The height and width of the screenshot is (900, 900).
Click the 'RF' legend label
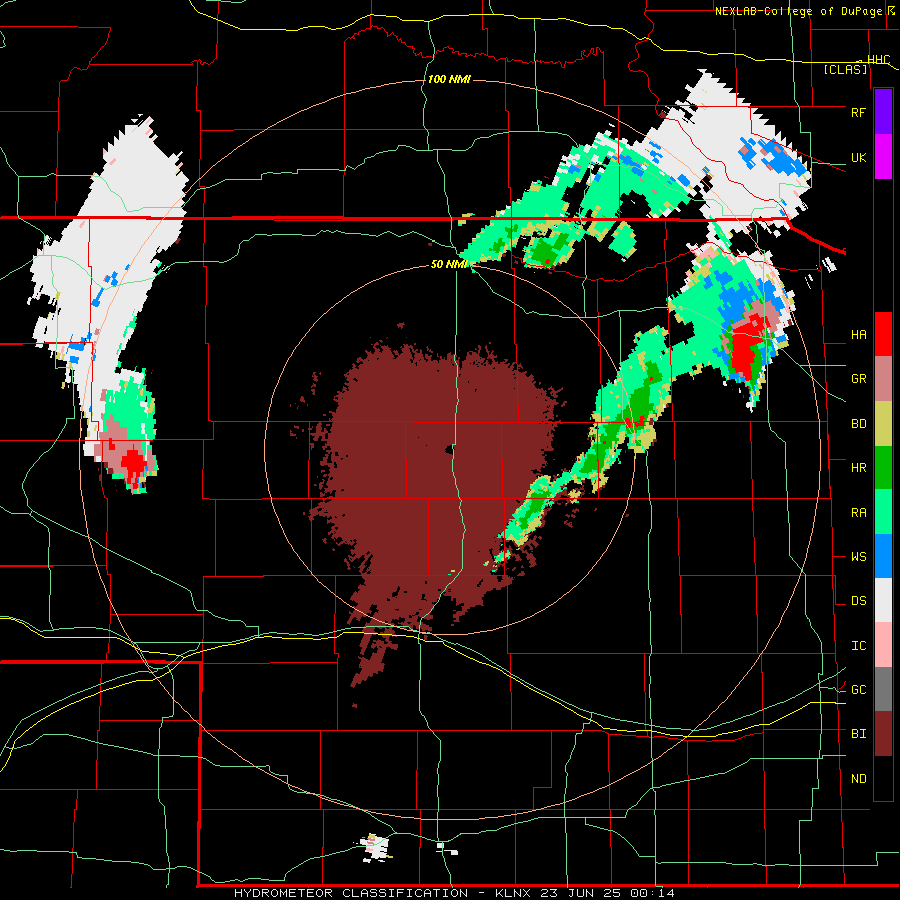tap(858, 112)
